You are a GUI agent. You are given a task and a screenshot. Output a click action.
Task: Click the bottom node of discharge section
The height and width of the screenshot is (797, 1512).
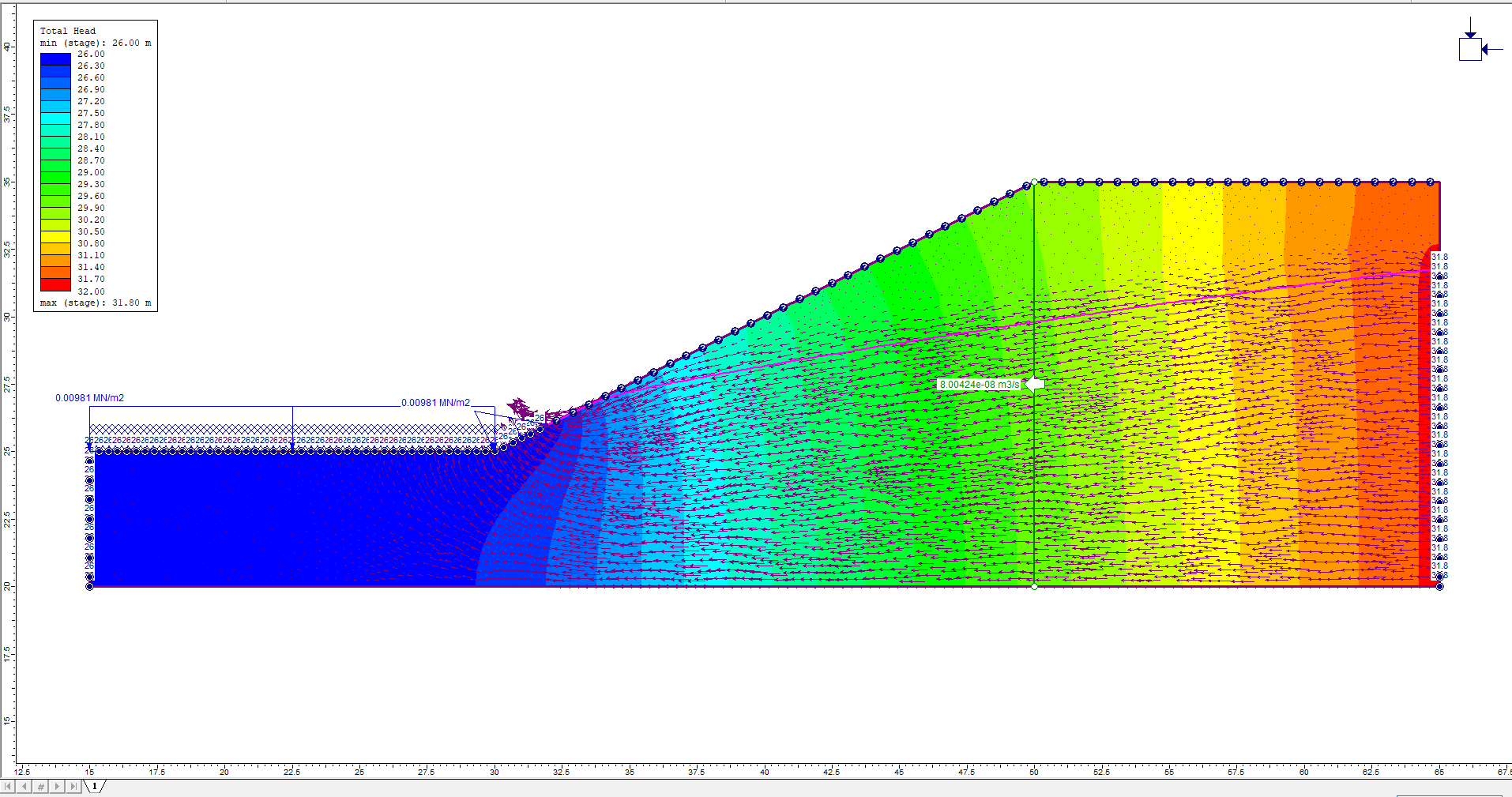tap(1034, 586)
